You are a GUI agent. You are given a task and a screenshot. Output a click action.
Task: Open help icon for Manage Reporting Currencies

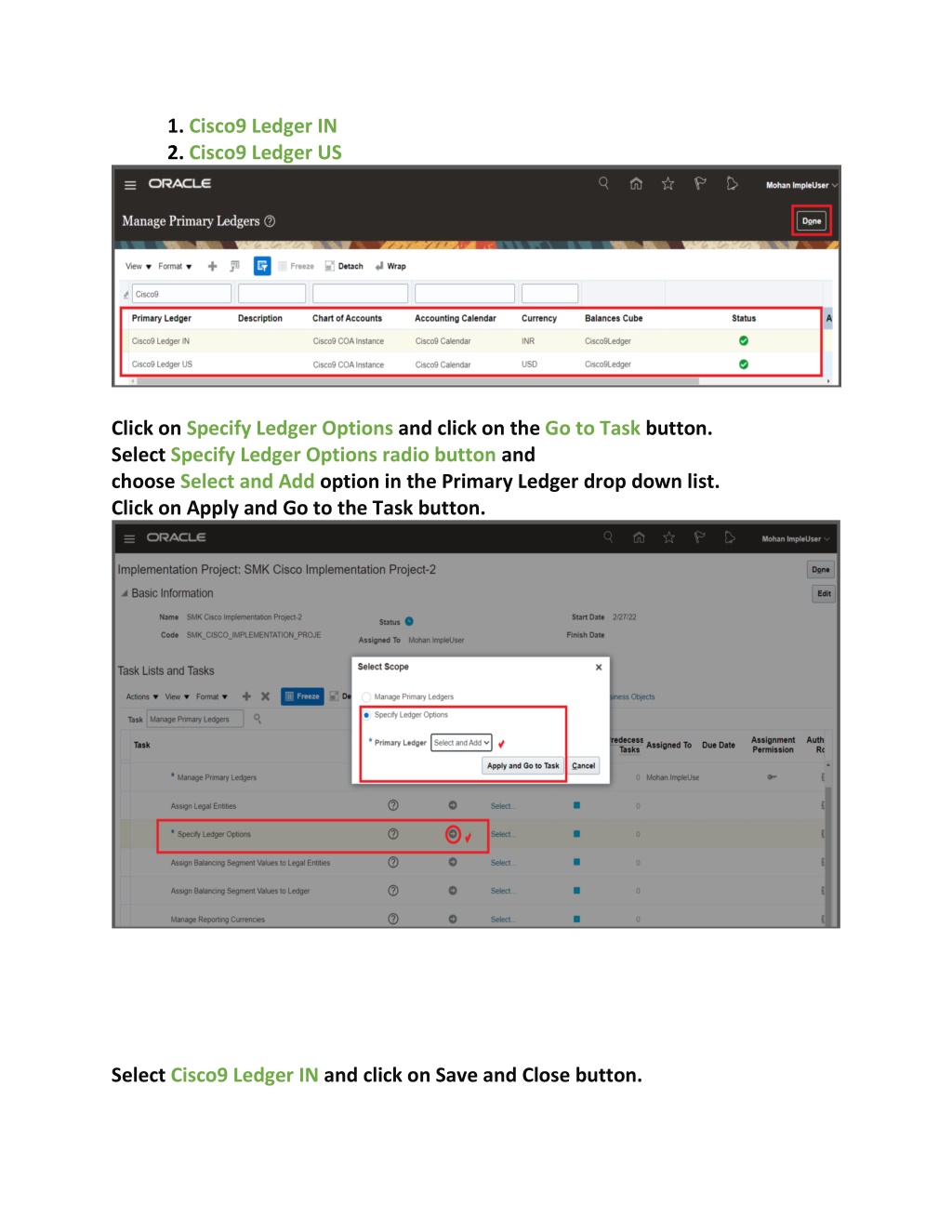393,919
